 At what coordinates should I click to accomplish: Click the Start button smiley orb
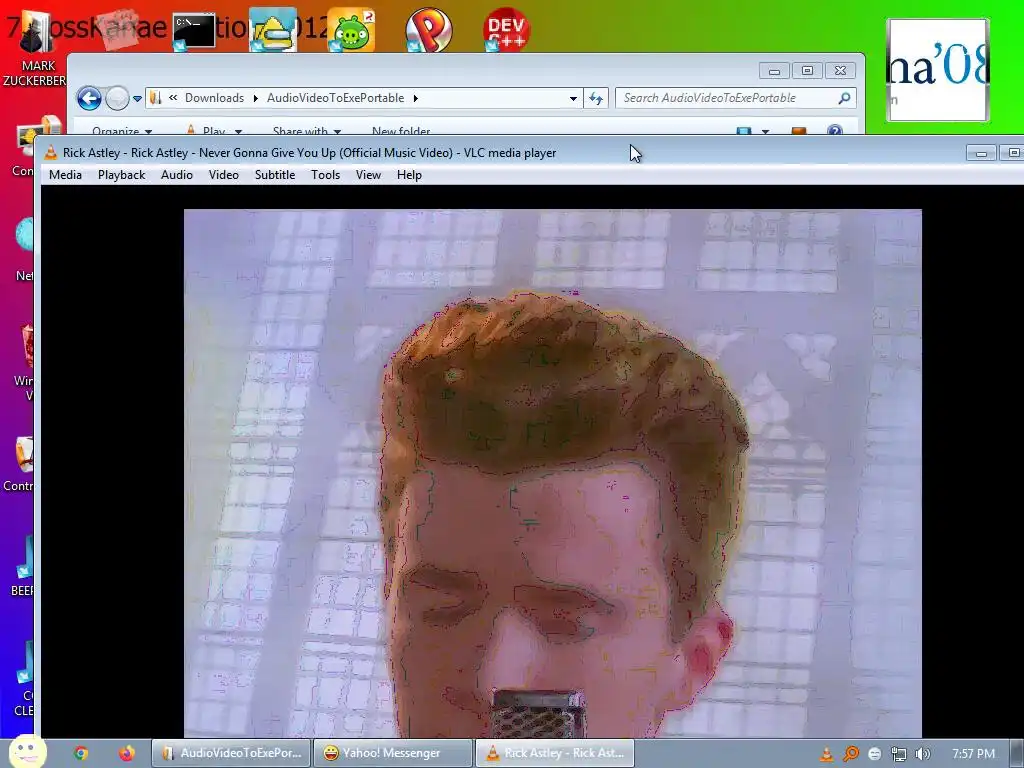[x=27, y=752]
